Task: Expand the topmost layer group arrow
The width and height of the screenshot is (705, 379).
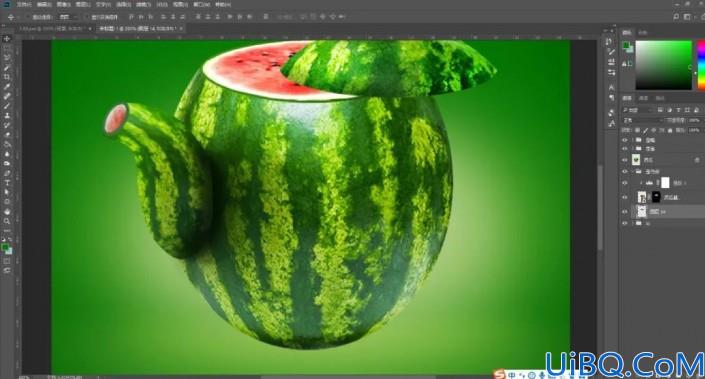Action: coord(633,140)
